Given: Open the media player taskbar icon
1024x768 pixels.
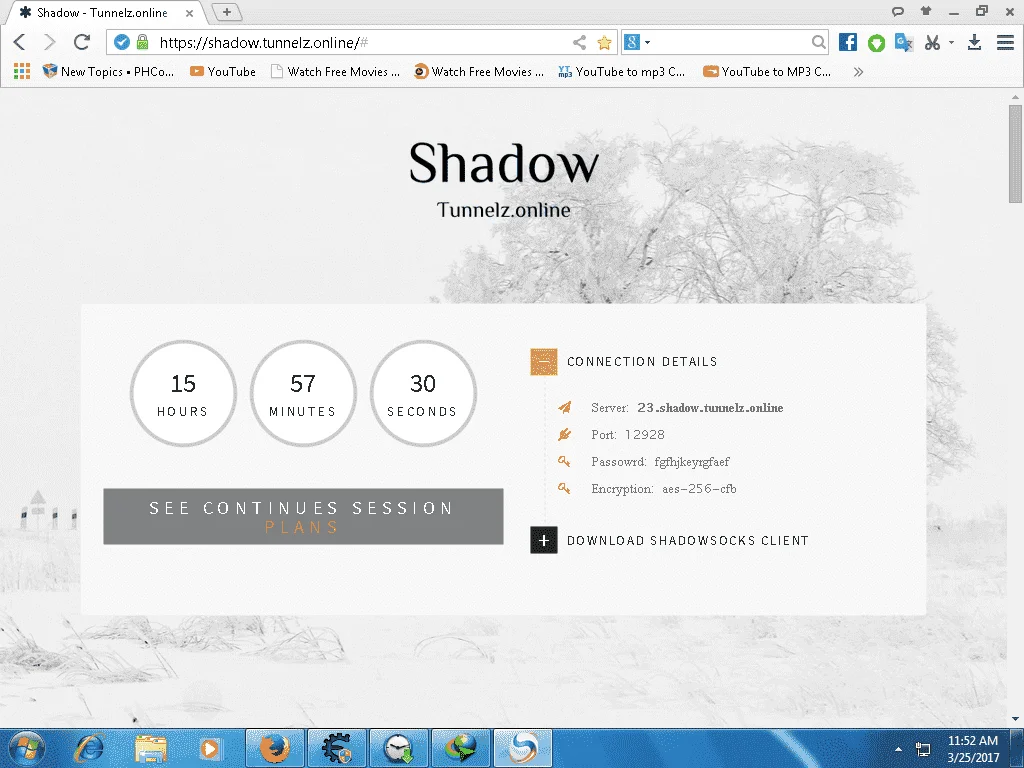Looking at the screenshot, I should click(x=210, y=748).
